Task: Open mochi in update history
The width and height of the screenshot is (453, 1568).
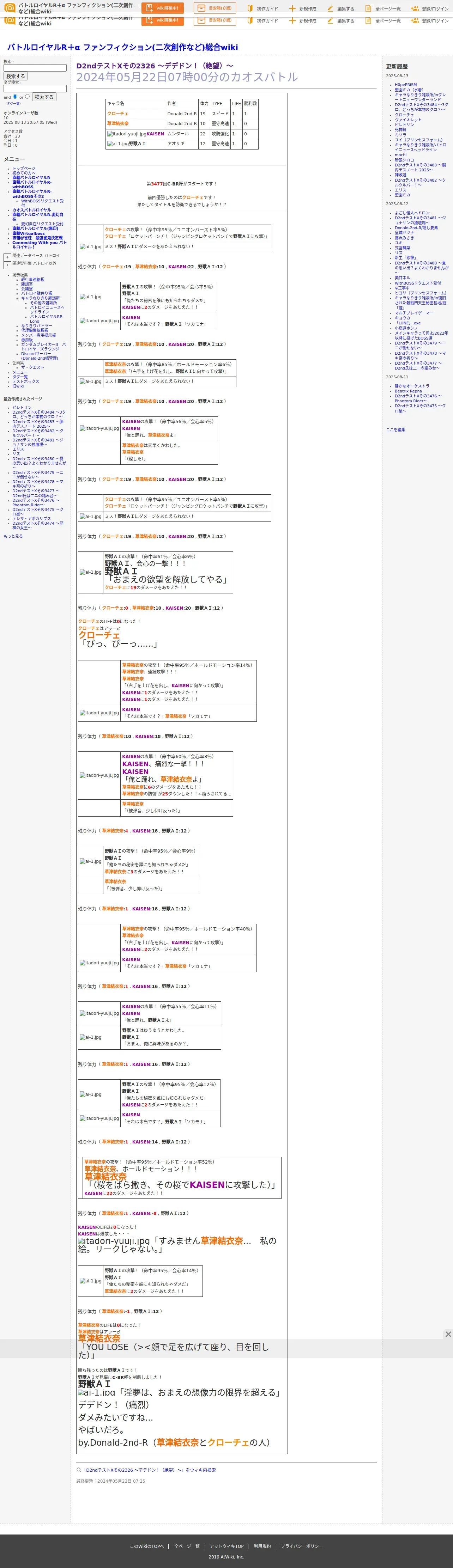Action: 400,154
